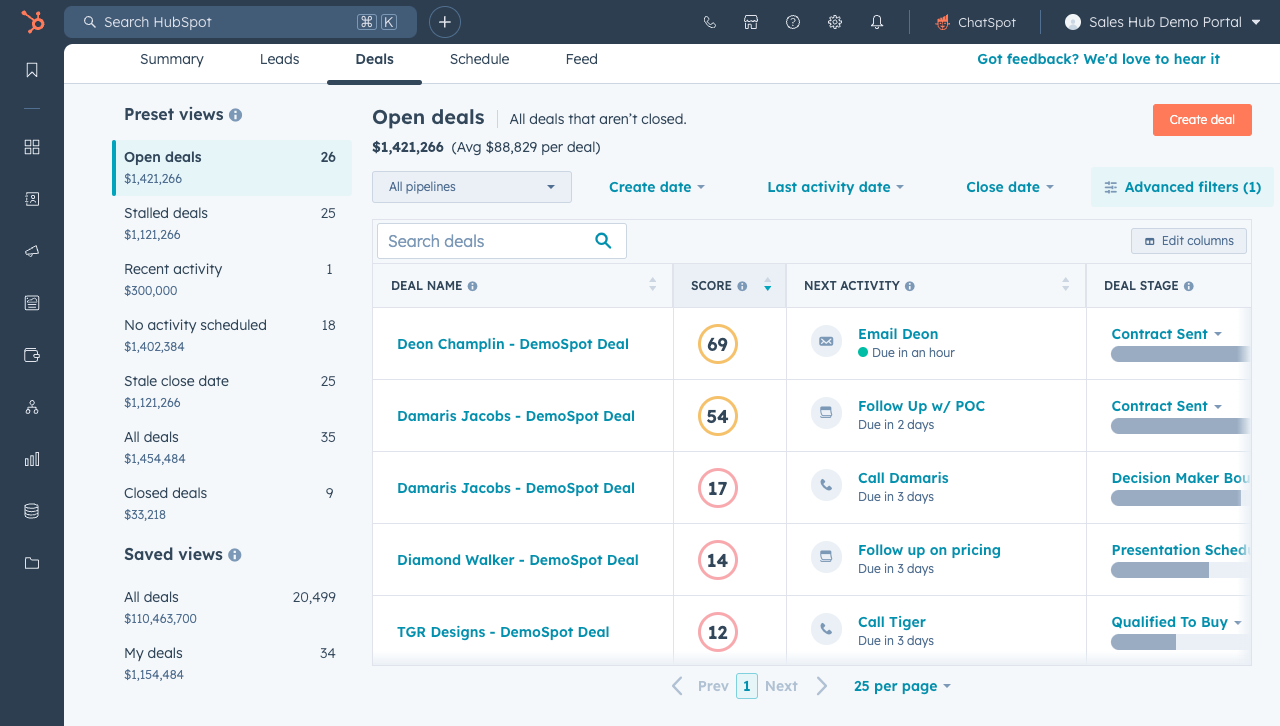This screenshot has height=726, width=1280.
Task: Click TGR Designs' Qualified To Buy progress bar
Action: 1181,642
